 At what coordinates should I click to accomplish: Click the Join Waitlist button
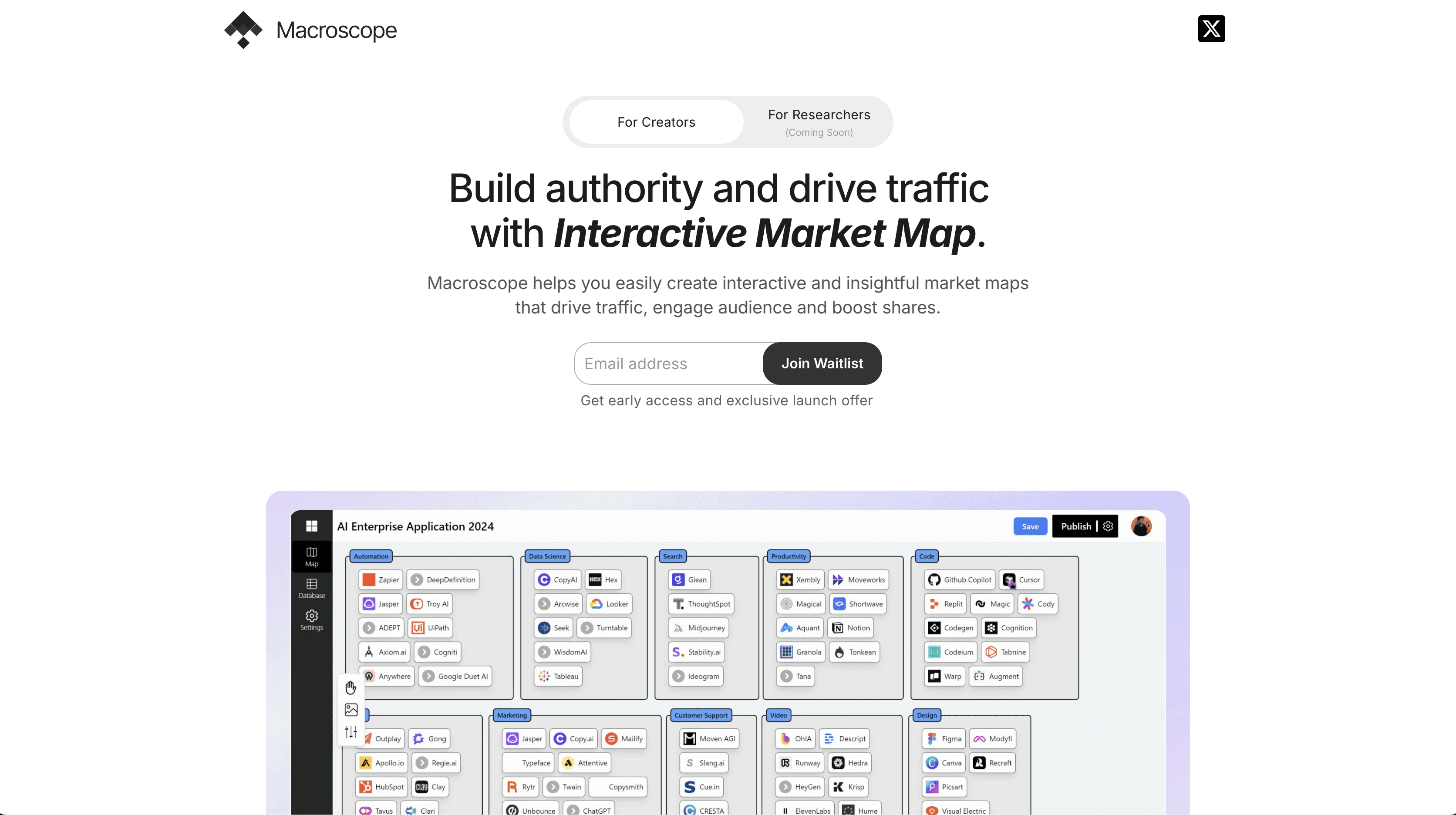[822, 363]
